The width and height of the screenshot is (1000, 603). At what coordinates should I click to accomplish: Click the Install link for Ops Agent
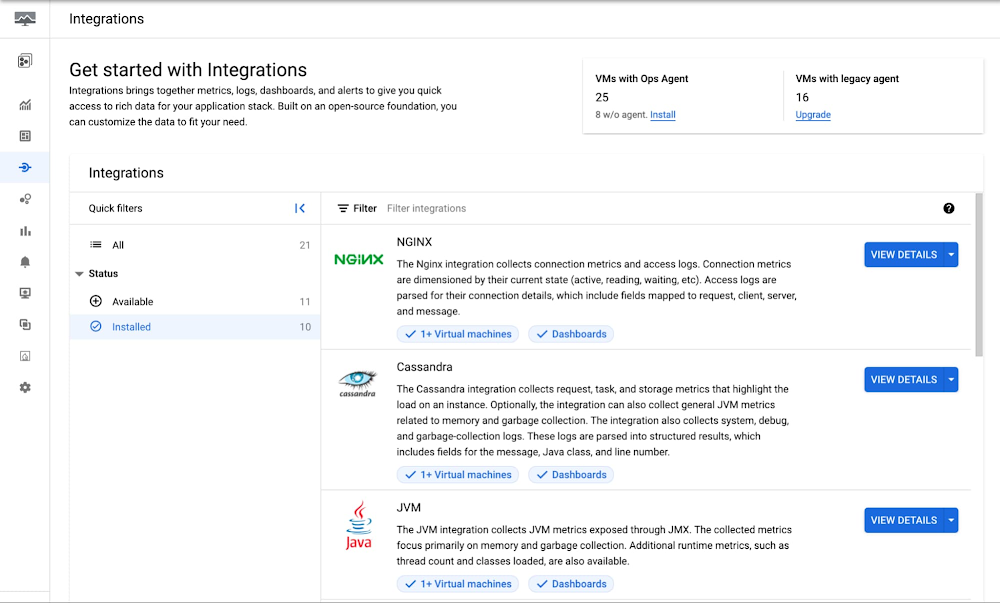click(x=662, y=115)
